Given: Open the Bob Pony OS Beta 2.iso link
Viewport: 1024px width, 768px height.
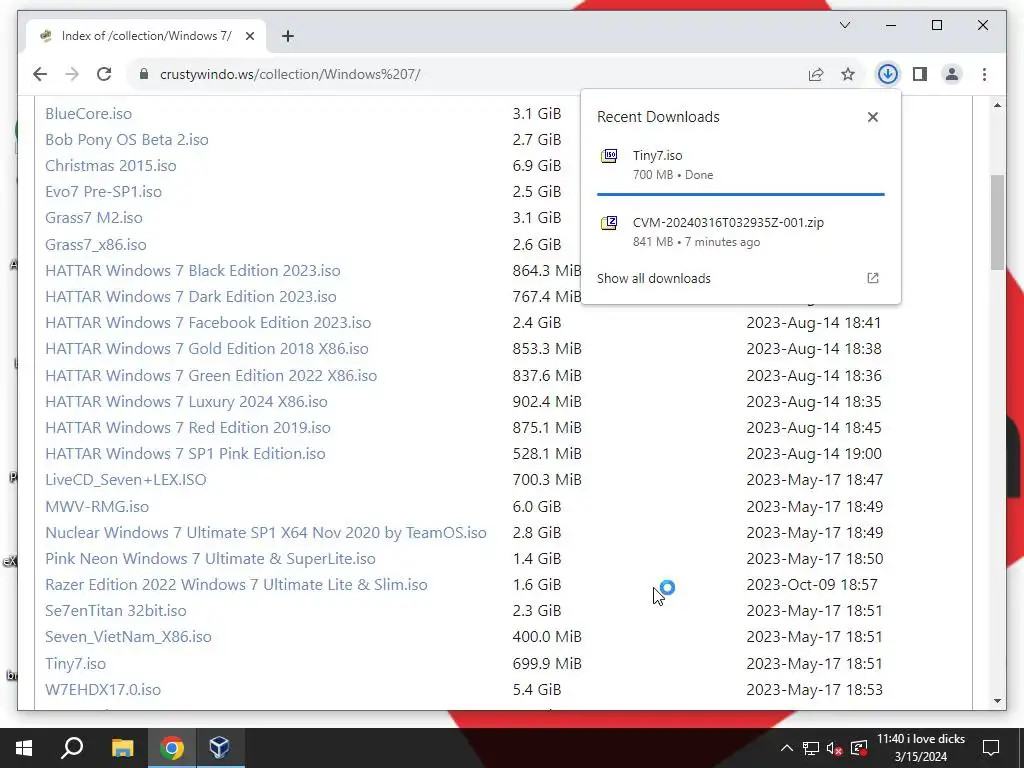Looking at the screenshot, I should click(127, 140).
